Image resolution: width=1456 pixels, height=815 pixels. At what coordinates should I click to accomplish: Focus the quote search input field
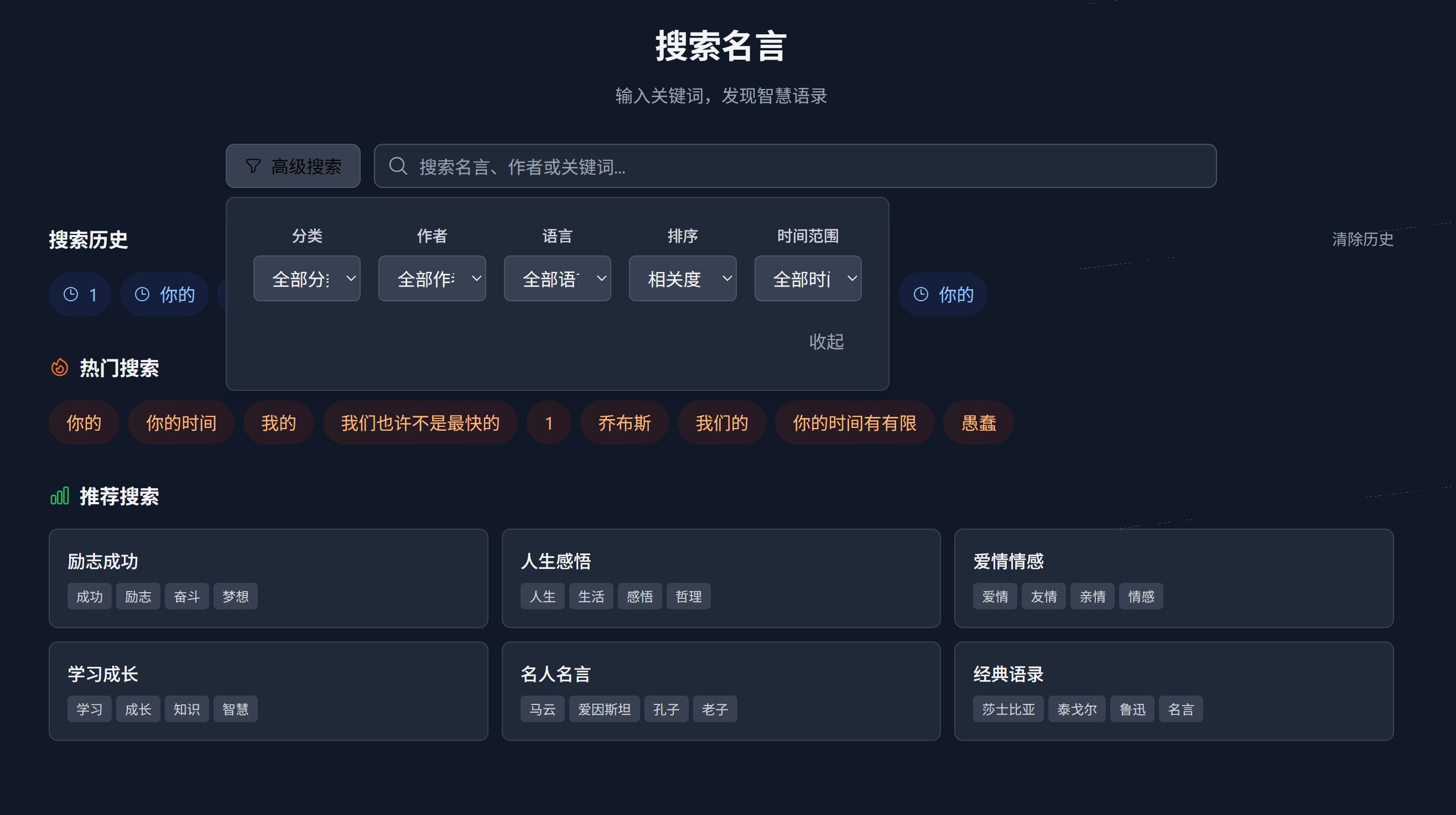click(791, 166)
